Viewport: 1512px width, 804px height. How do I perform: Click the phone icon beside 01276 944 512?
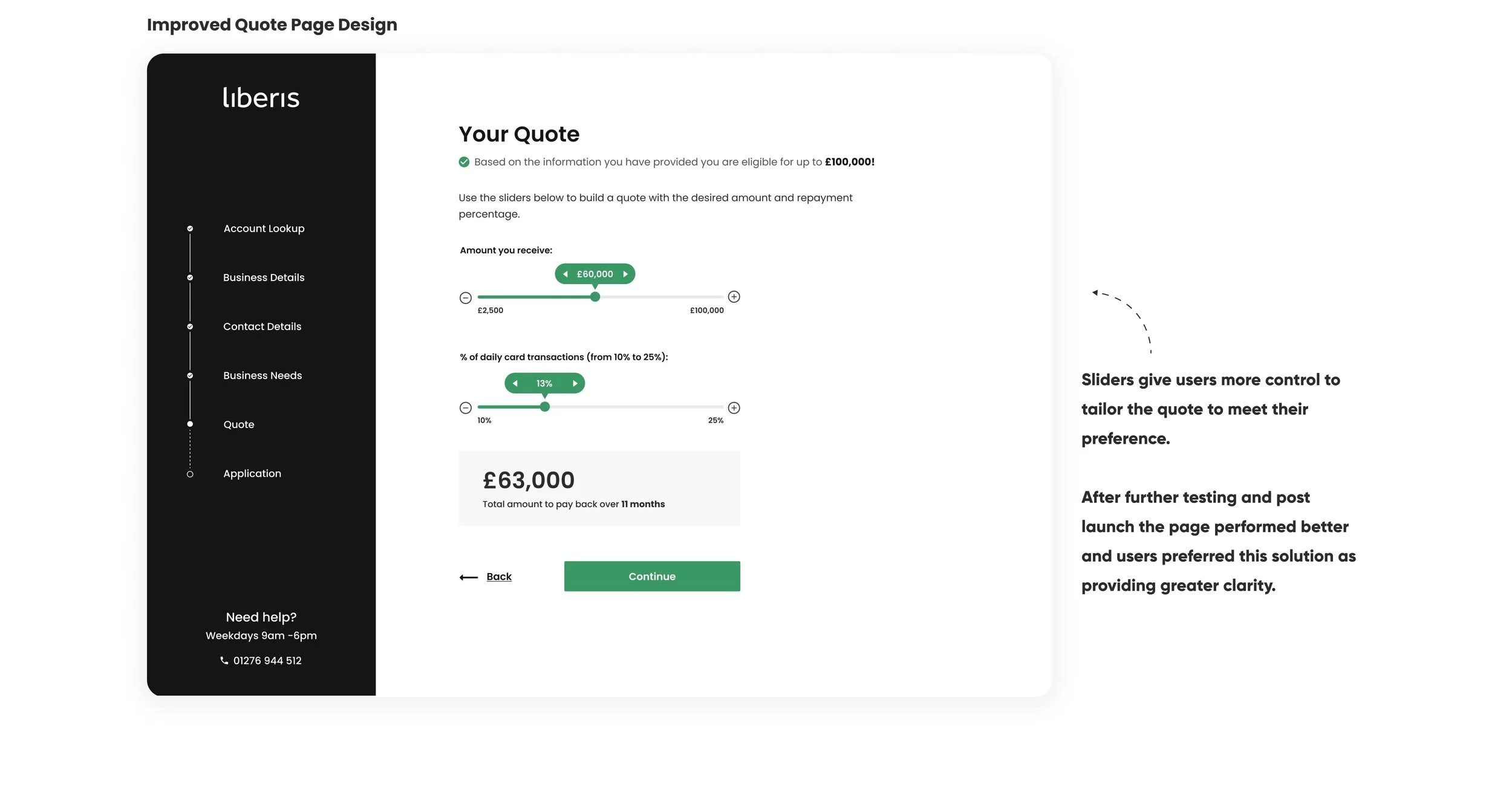pyautogui.click(x=224, y=661)
